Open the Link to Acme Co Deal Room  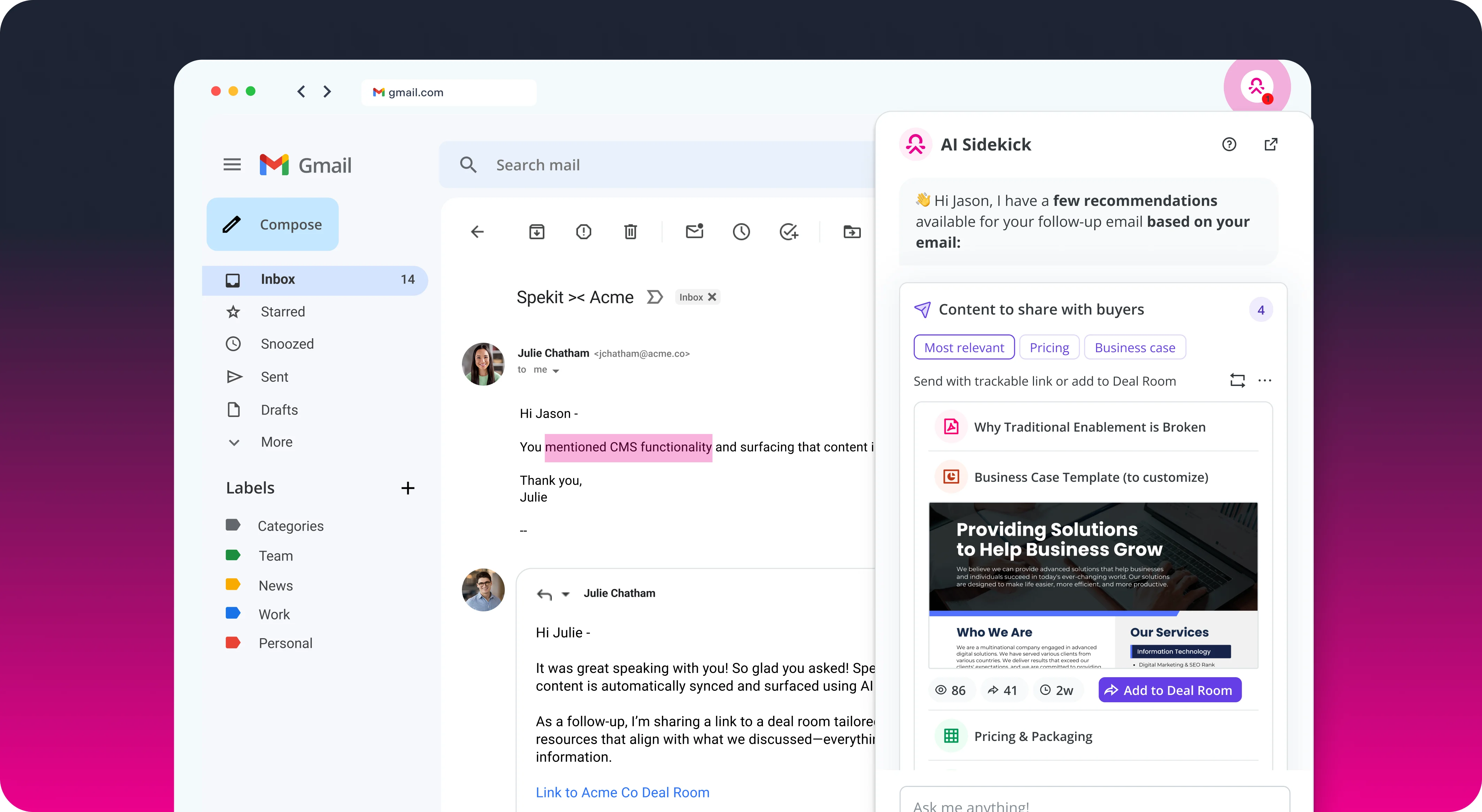coord(623,792)
